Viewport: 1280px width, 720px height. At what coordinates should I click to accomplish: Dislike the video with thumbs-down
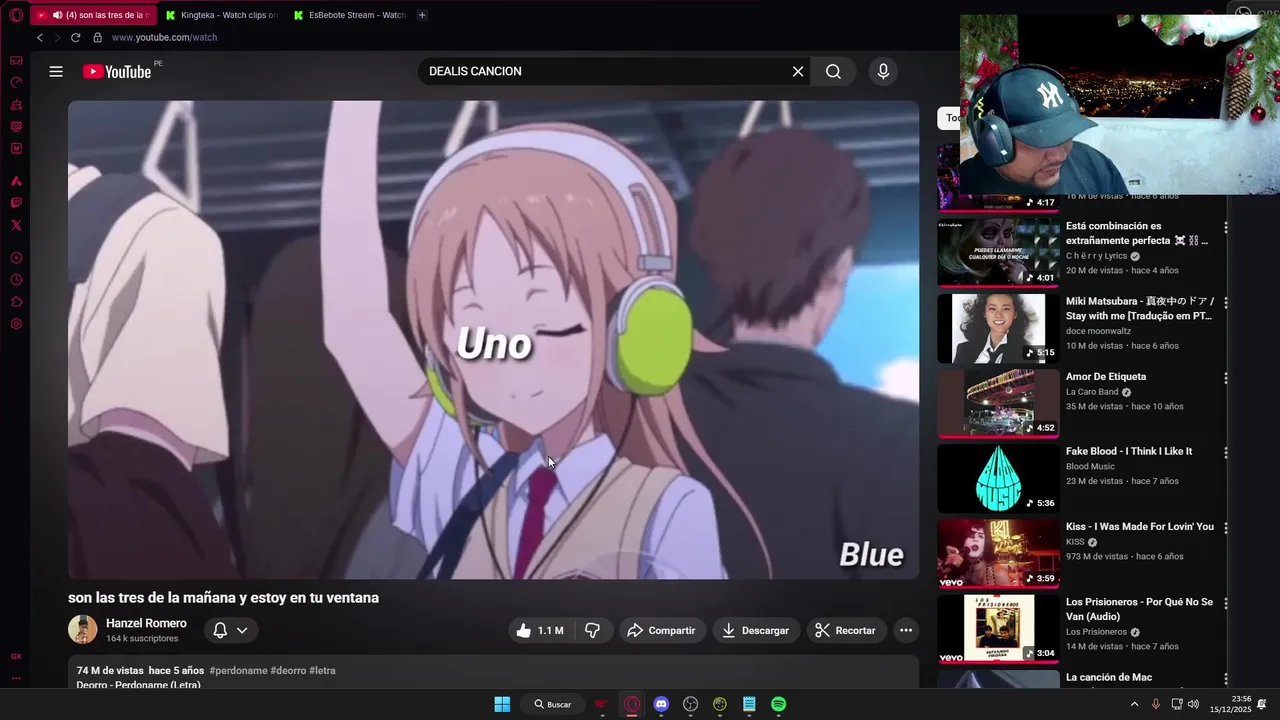point(592,630)
